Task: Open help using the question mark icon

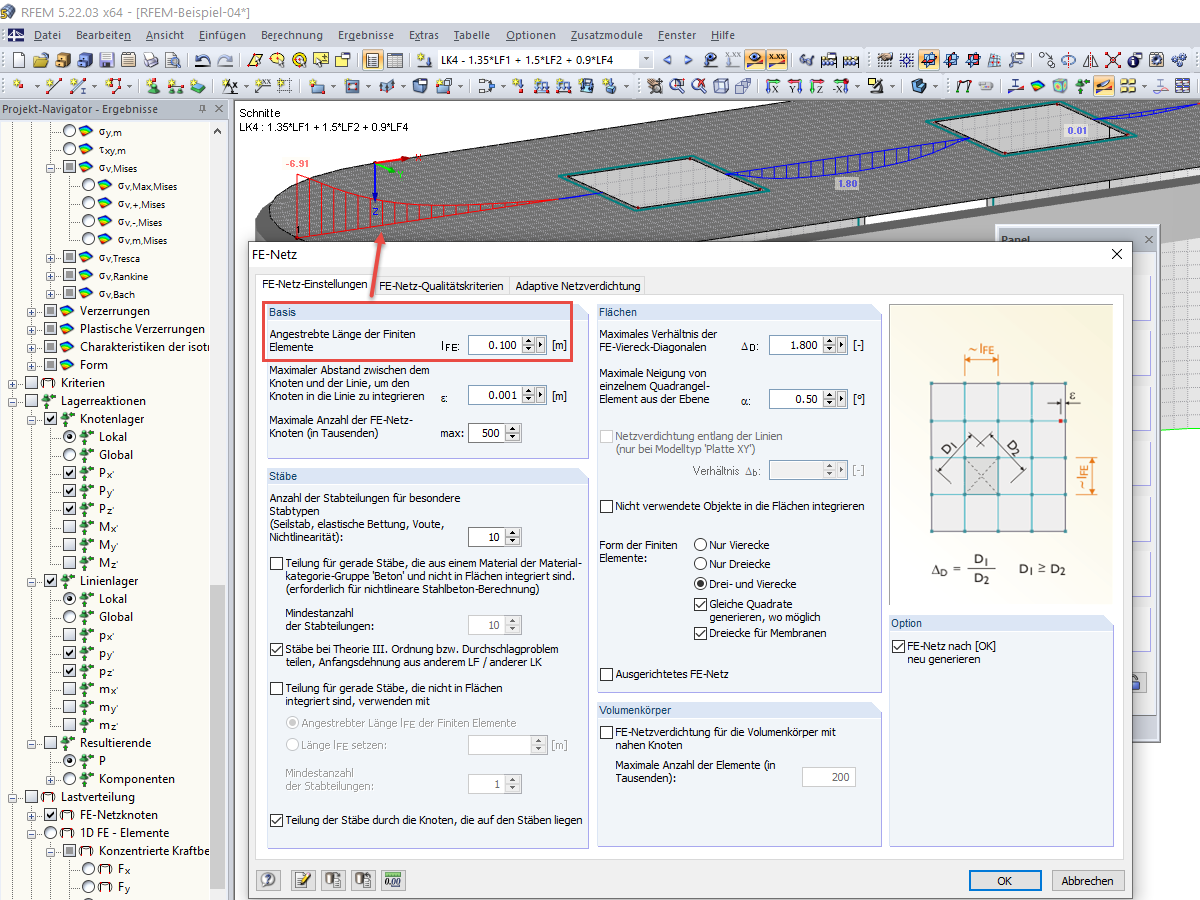Action: click(267, 880)
